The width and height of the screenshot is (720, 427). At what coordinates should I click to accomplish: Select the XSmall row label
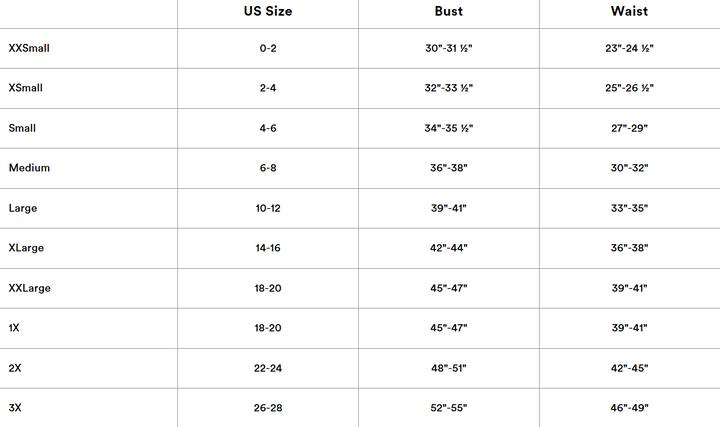(x=25, y=88)
